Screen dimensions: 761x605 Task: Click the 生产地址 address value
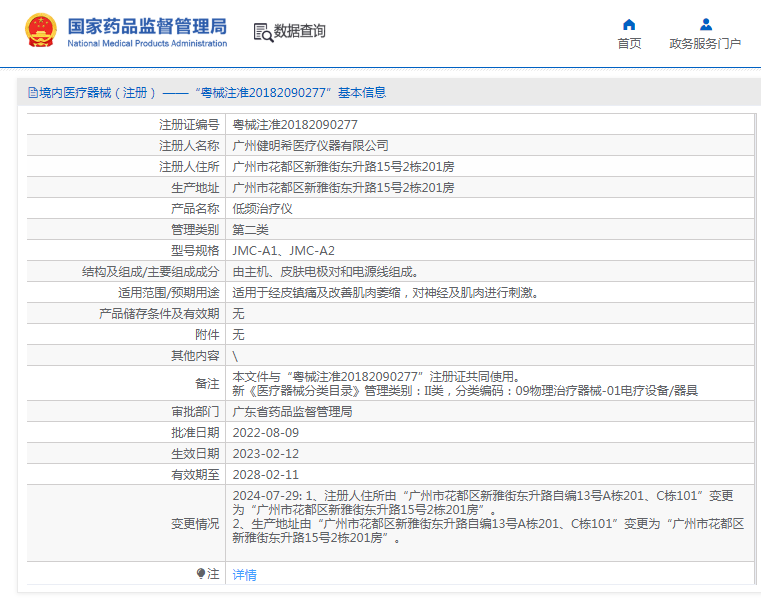click(x=343, y=188)
